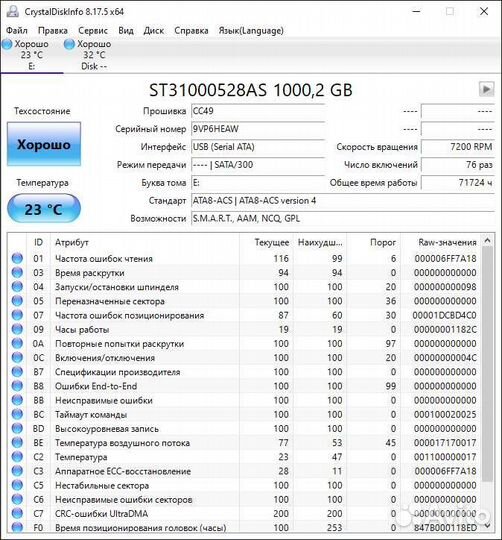Click the status icon for attribute 03
The width and height of the screenshot is (502, 540).
tap(17, 272)
